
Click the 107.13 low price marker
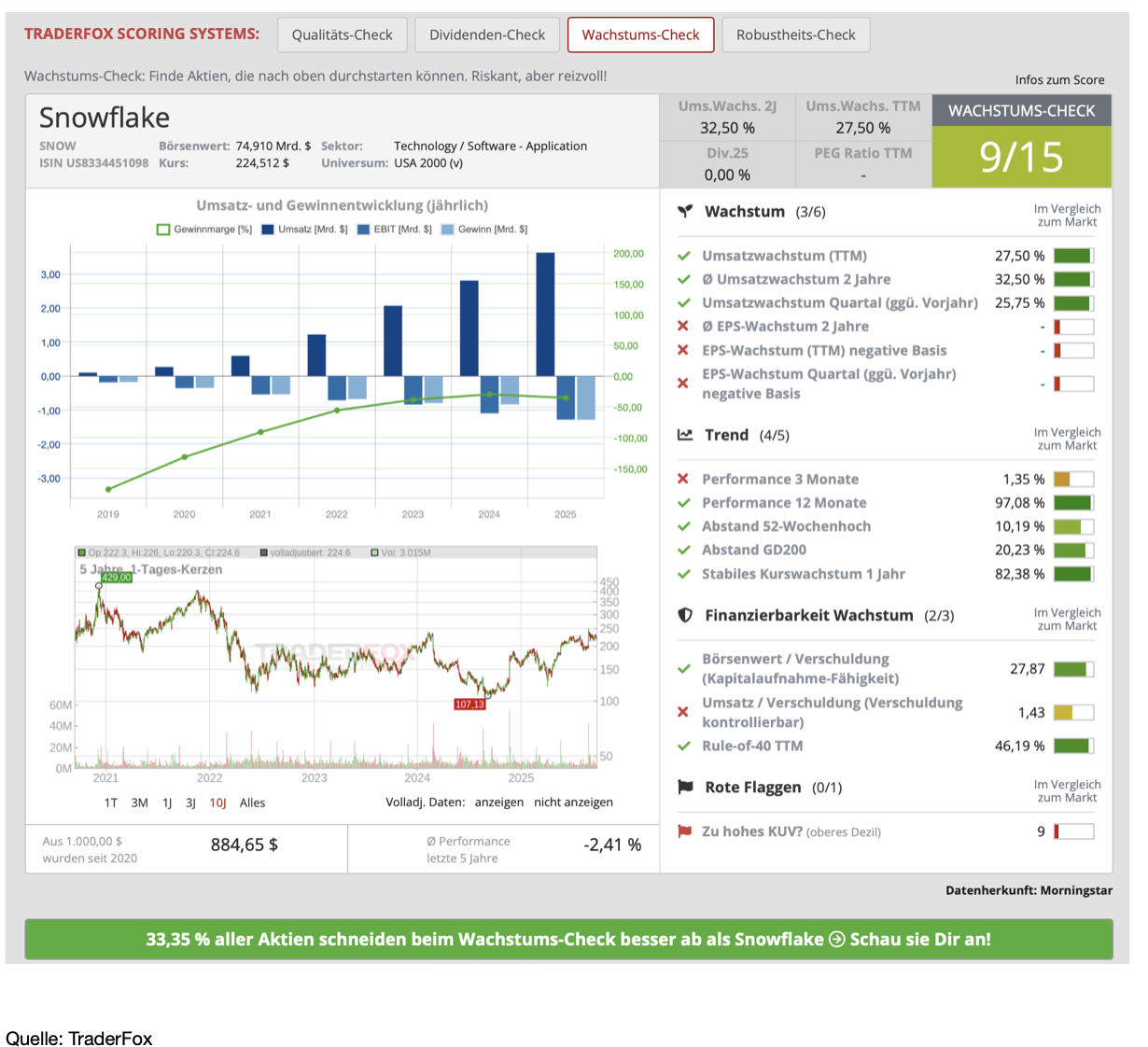[x=469, y=704]
